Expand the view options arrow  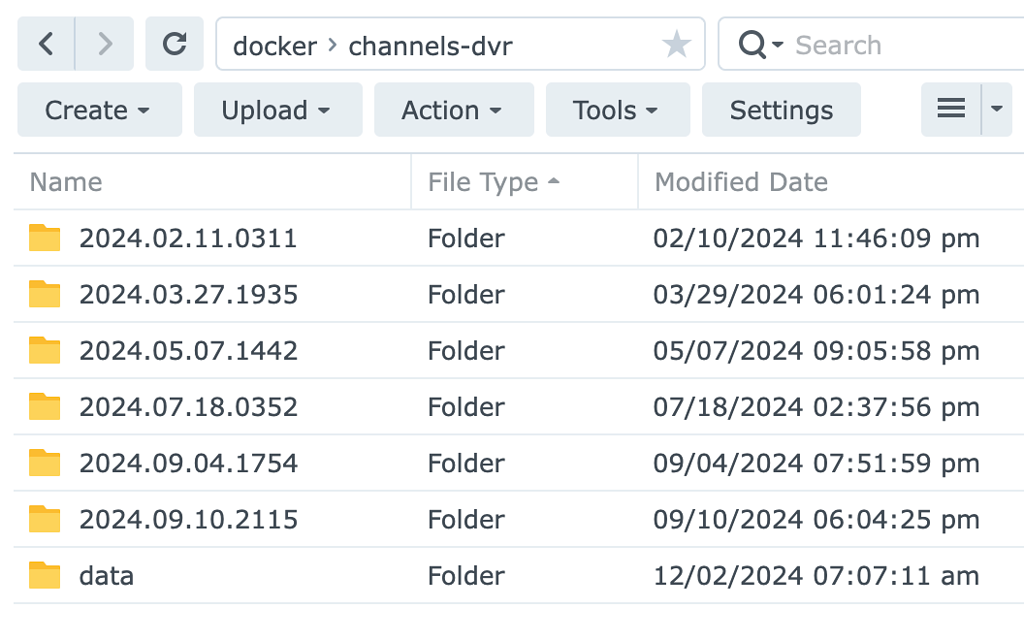996,109
